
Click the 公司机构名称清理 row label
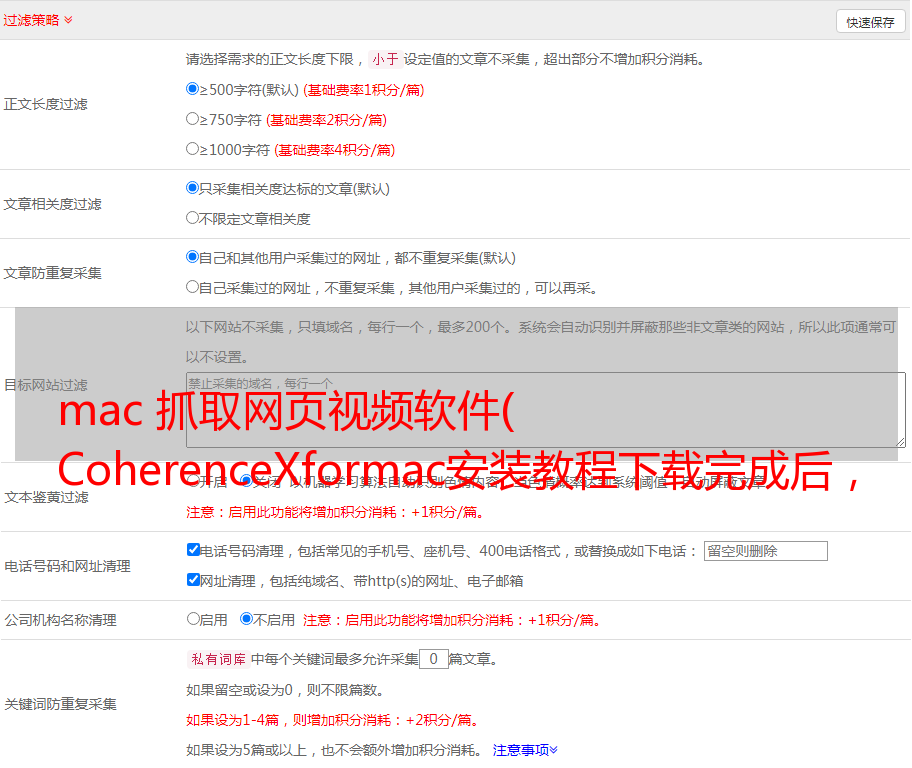60,620
